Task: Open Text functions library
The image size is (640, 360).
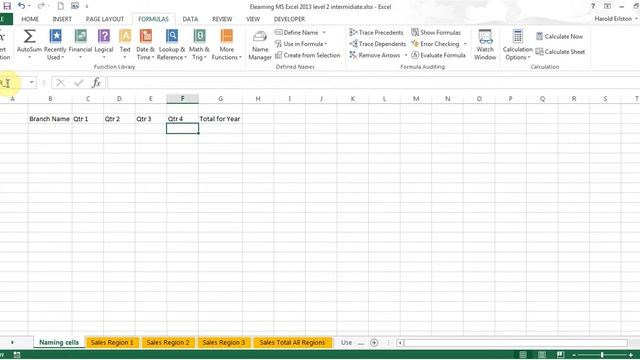Action: (x=125, y=44)
